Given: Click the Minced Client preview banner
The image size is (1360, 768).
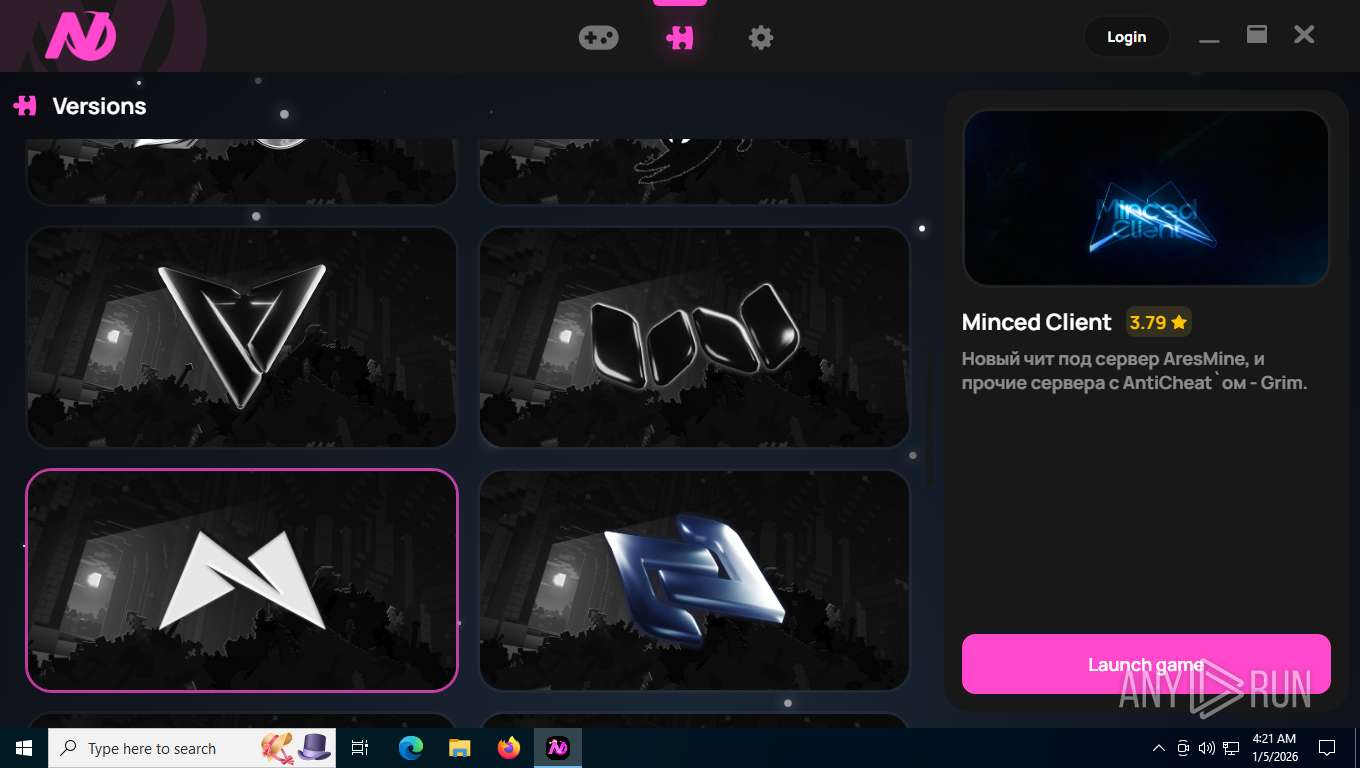Looking at the screenshot, I should (x=1146, y=198).
